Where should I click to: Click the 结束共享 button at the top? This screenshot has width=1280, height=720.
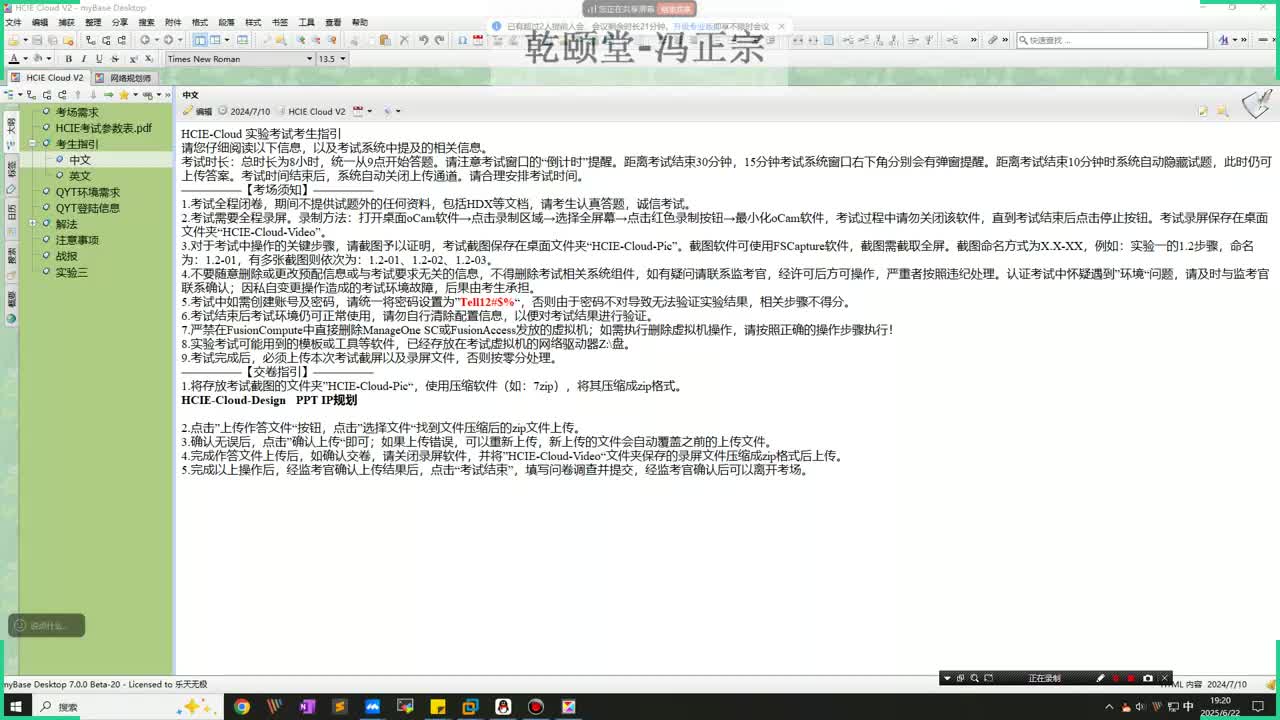675,9
